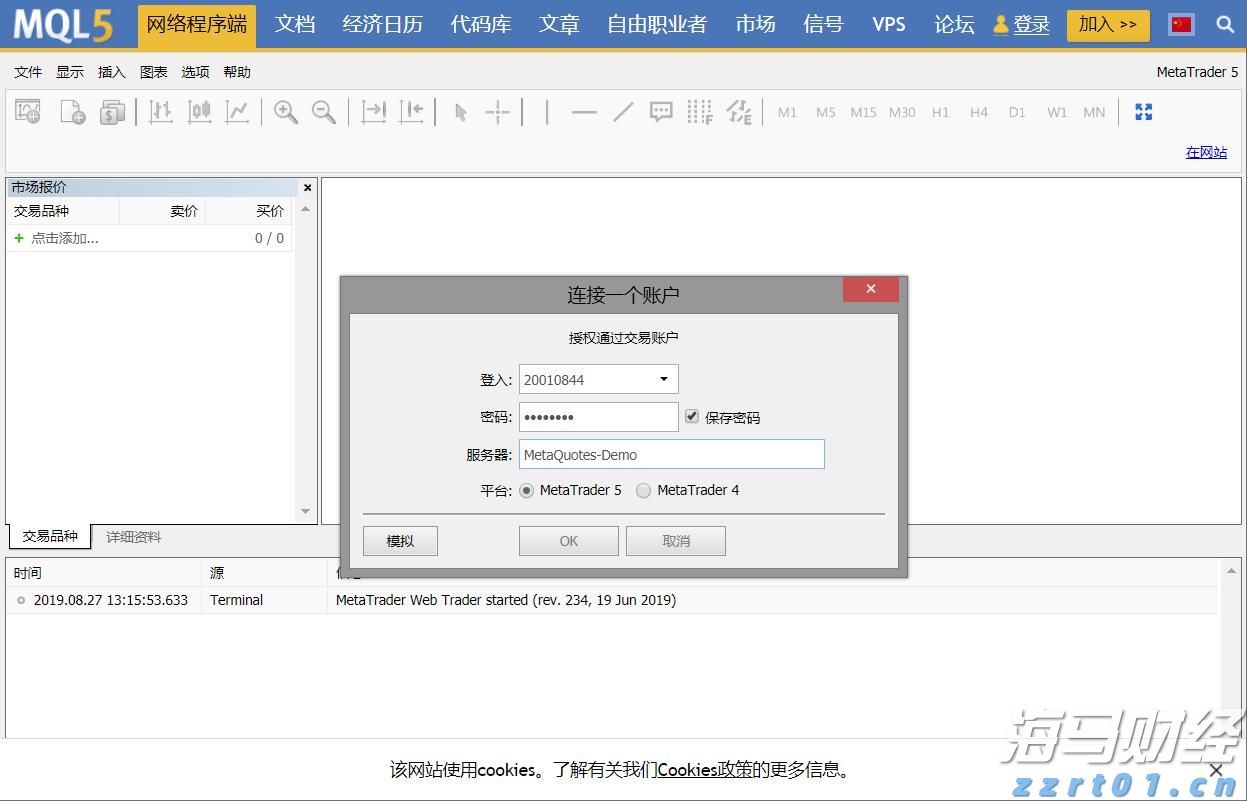1247x801 pixels.
Task: Enable chart auto scroll
Action: tap(372, 112)
